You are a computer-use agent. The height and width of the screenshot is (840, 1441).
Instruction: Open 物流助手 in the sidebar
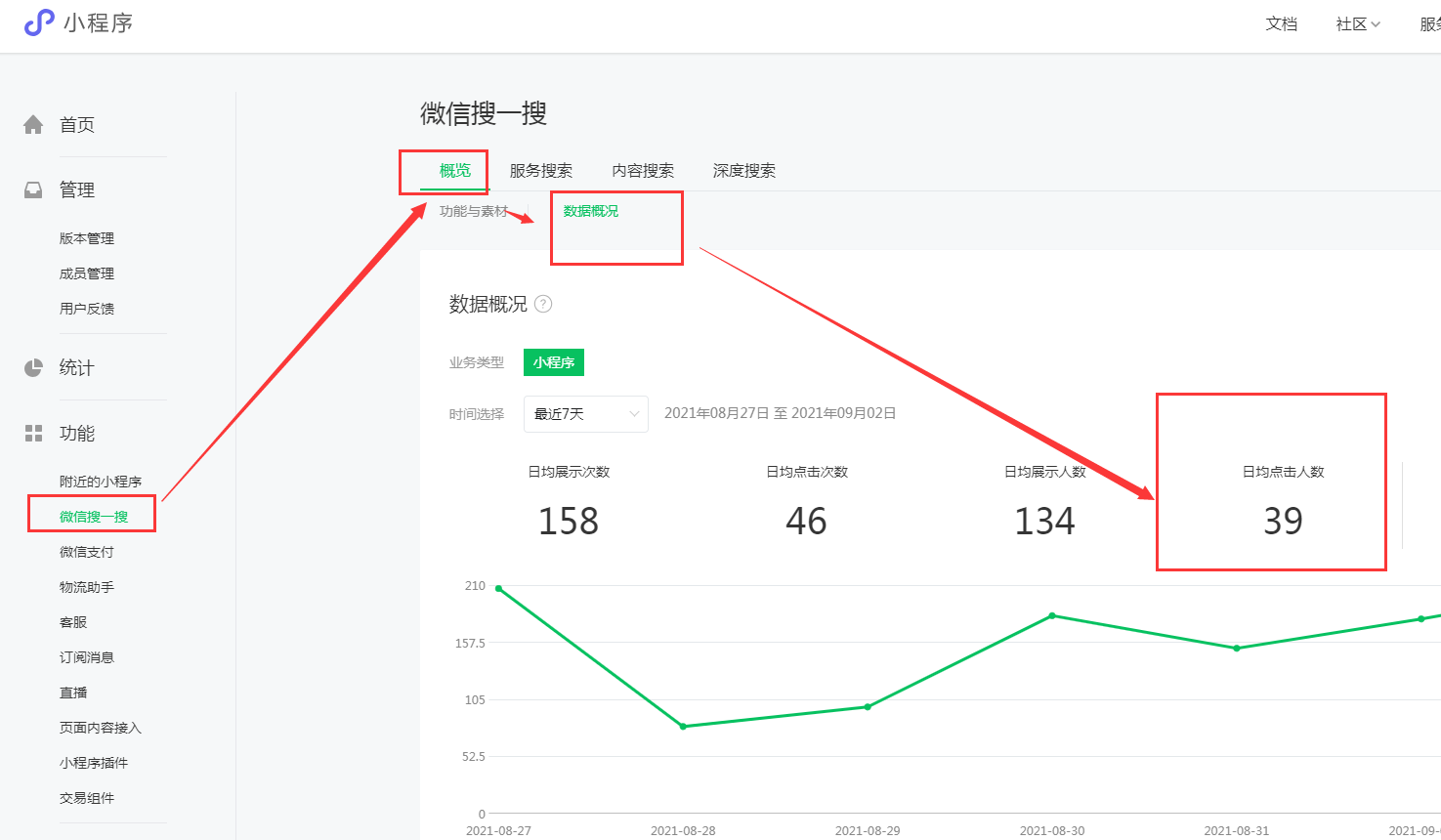[x=87, y=587]
